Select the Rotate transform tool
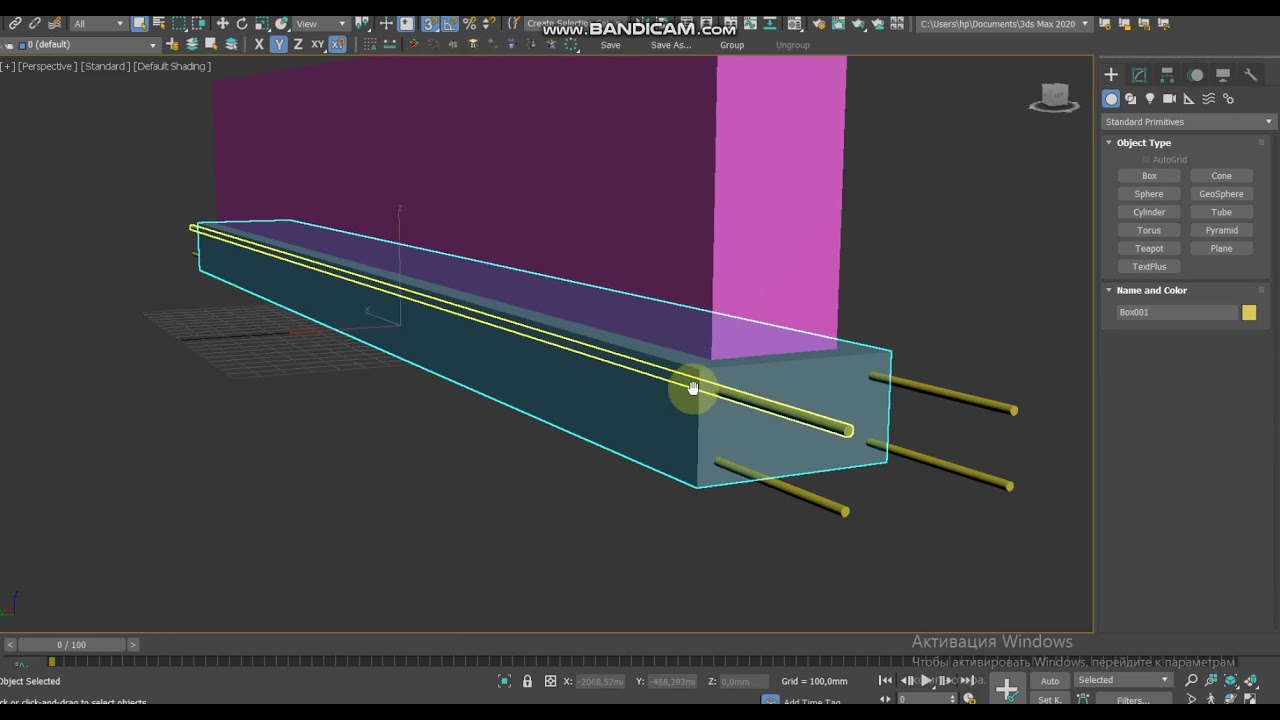This screenshot has width=1280, height=720. pos(241,23)
